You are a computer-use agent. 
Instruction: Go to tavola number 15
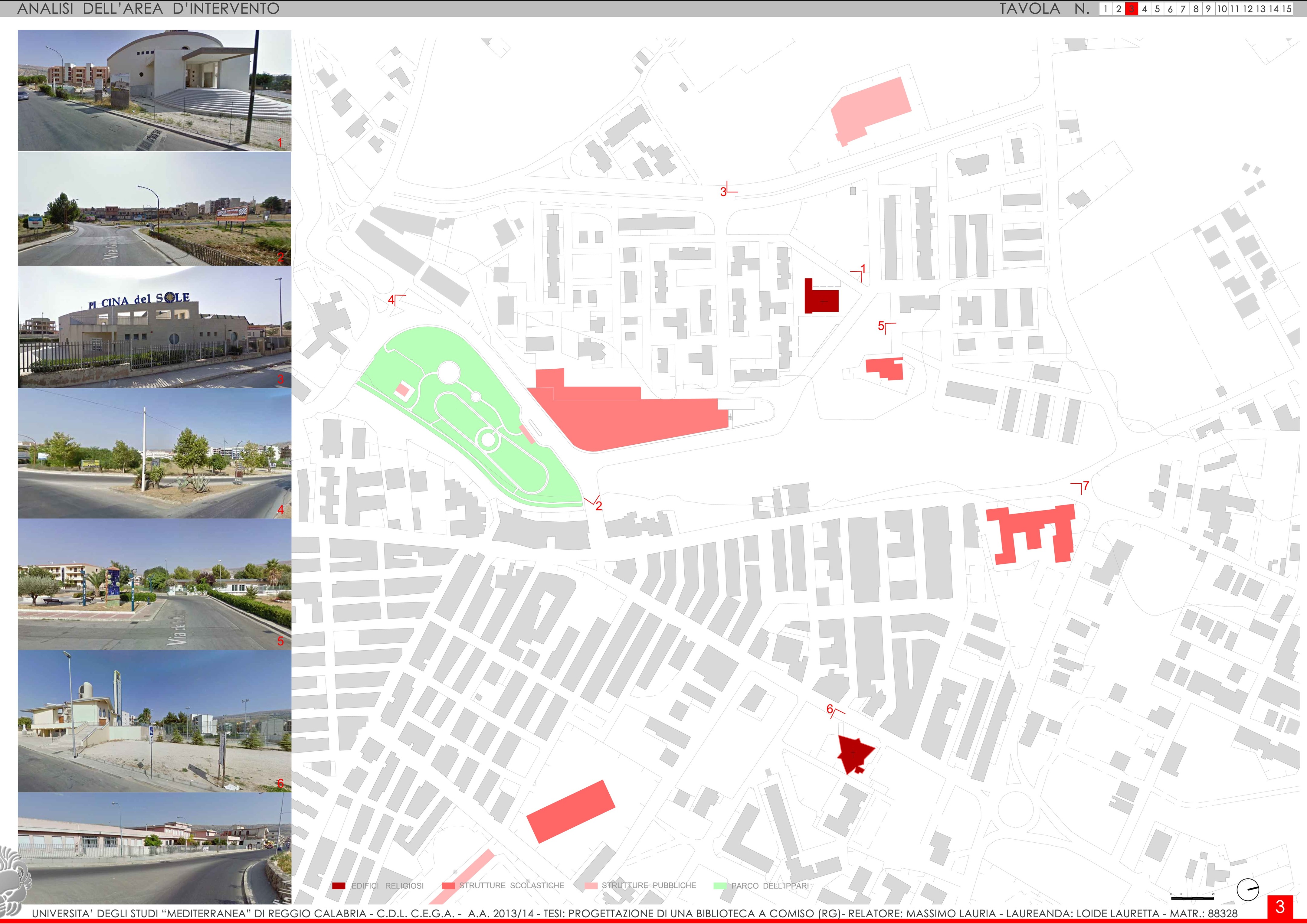(1286, 9)
